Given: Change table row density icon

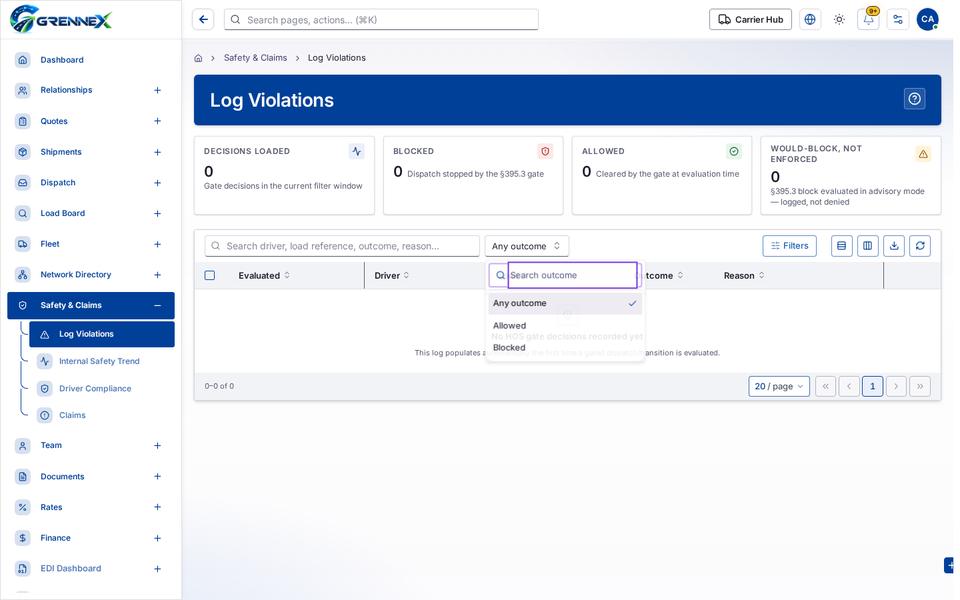Looking at the screenshot, I should coord(841,246).
